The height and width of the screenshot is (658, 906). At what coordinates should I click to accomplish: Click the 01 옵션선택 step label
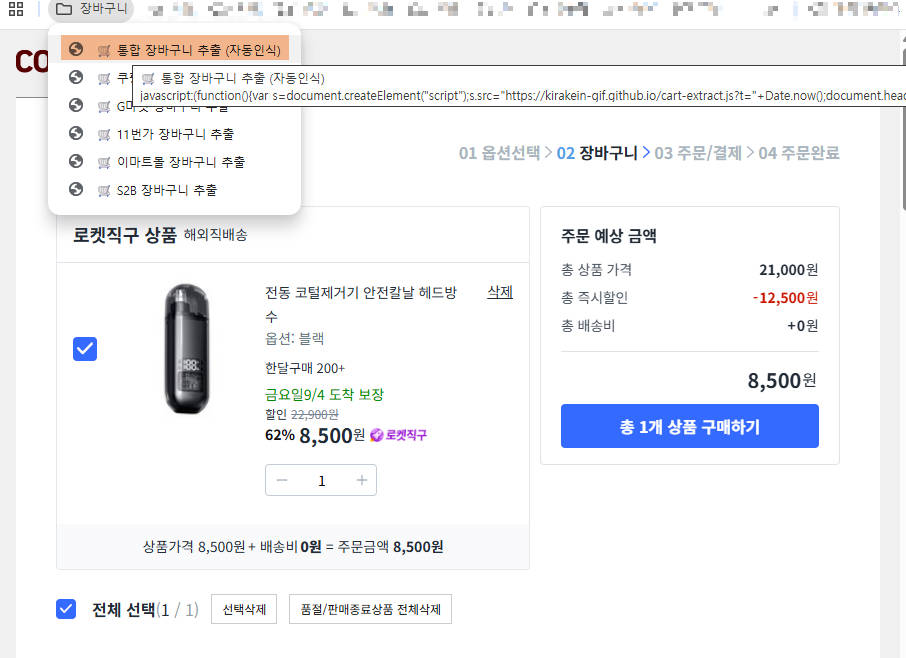(x=499, y=153)
